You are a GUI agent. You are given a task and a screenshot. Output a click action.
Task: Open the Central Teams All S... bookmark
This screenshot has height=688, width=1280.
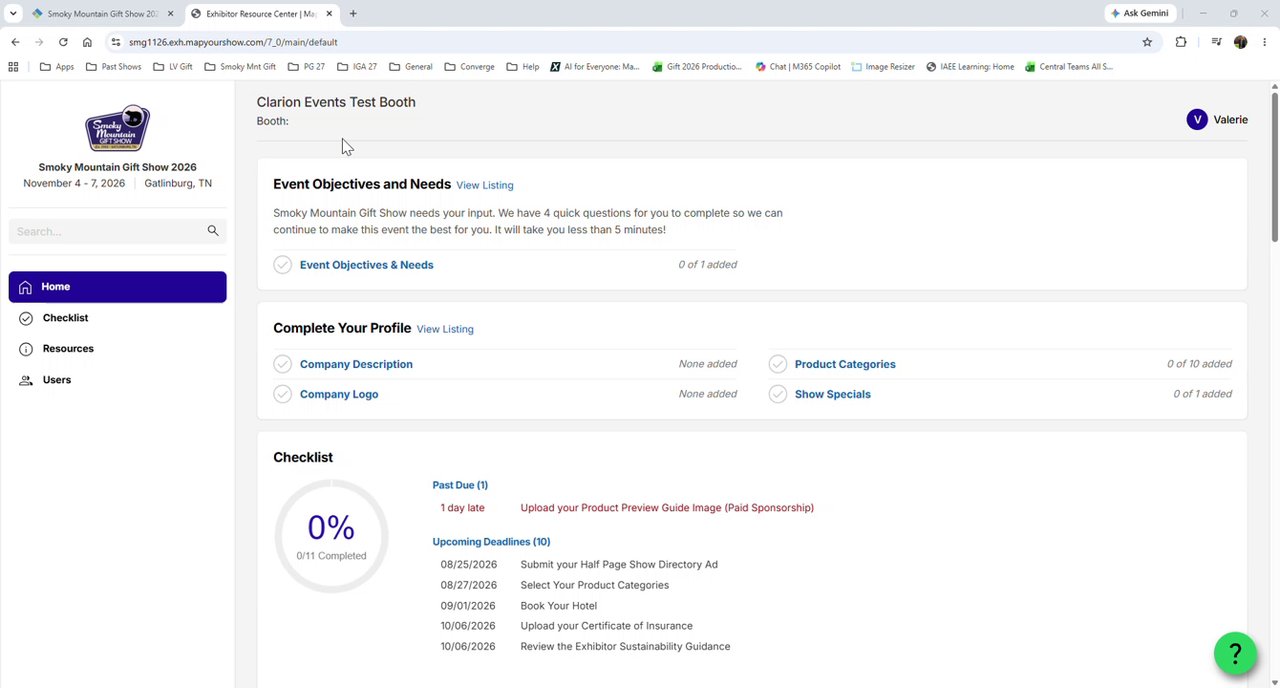coord(1068,67)
